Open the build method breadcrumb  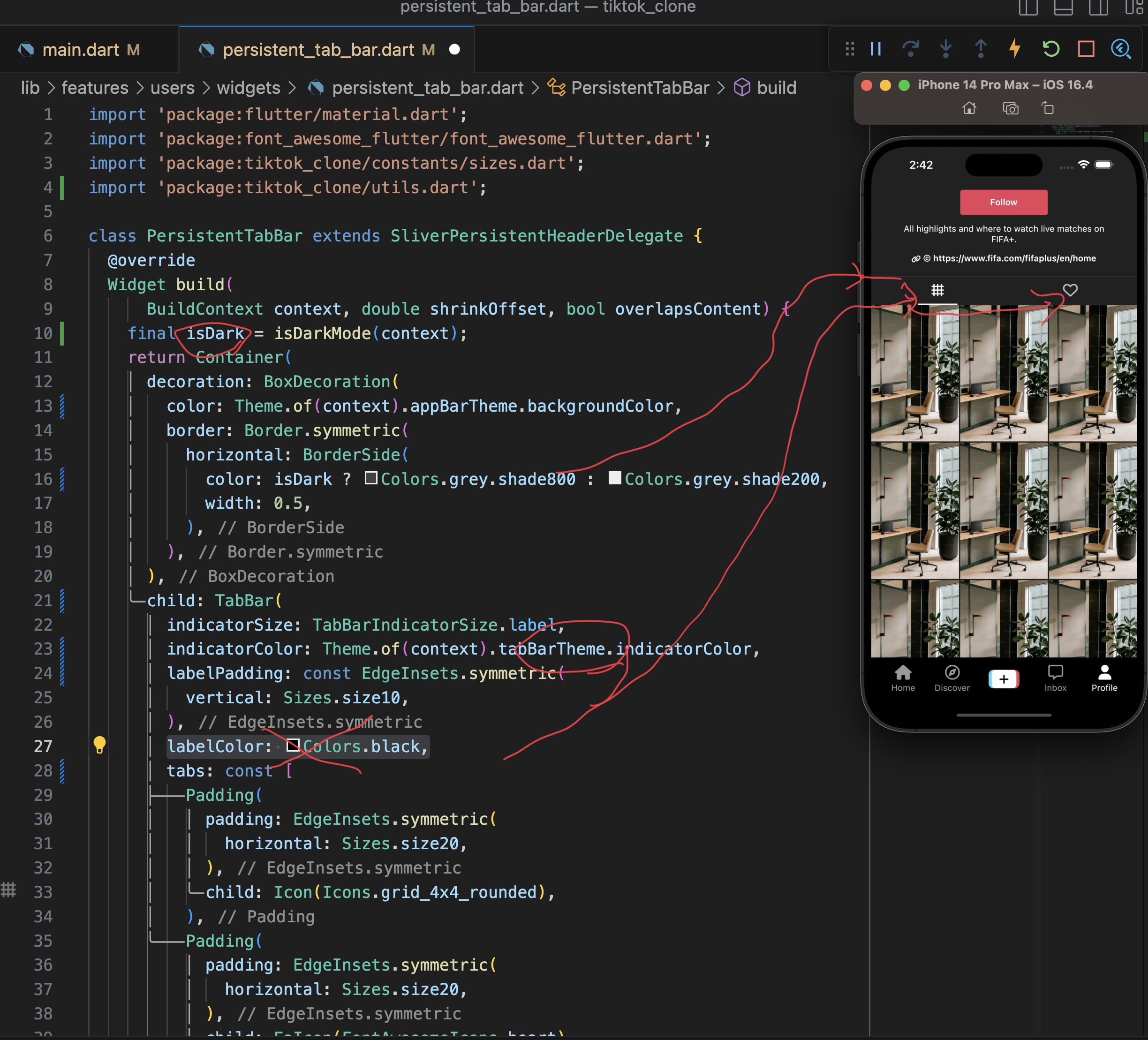point(776,88)
